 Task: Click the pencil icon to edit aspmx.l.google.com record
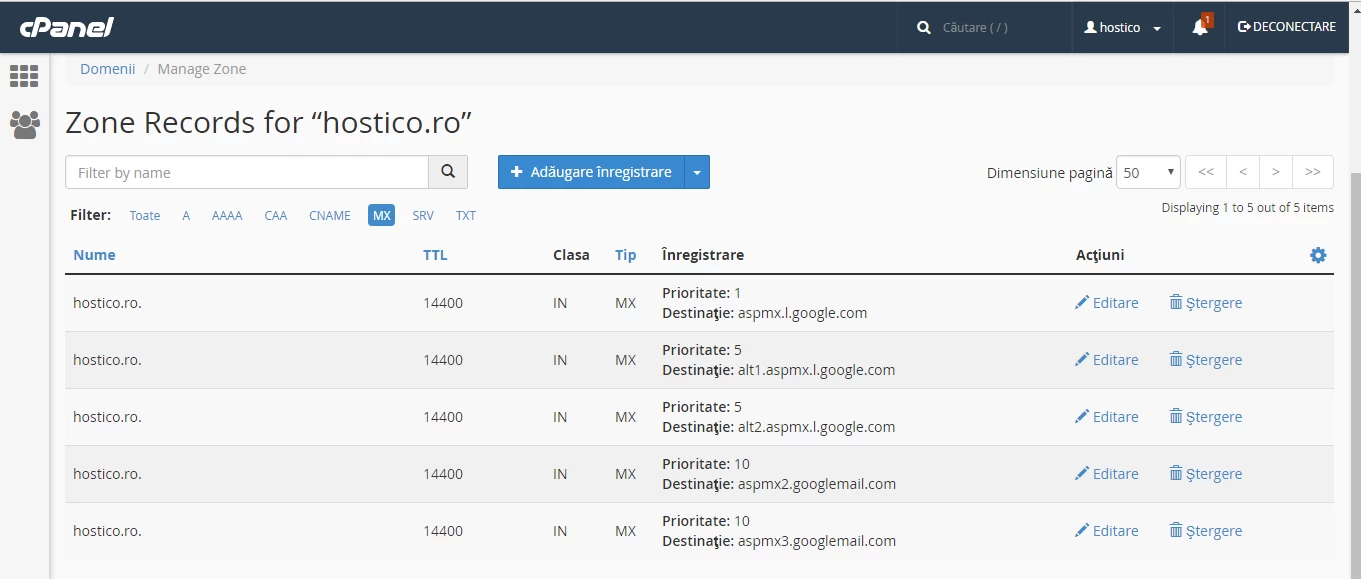coord(1082,302)
